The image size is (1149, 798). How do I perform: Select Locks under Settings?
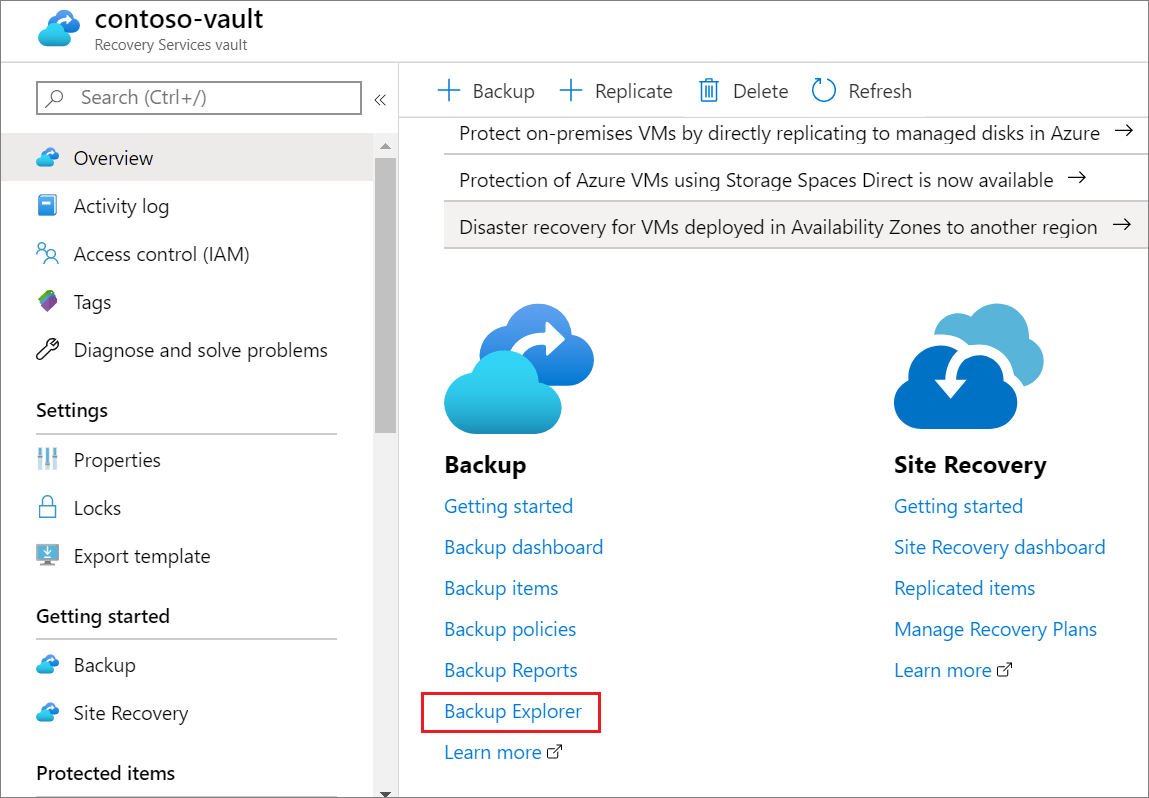click(97, 507)
